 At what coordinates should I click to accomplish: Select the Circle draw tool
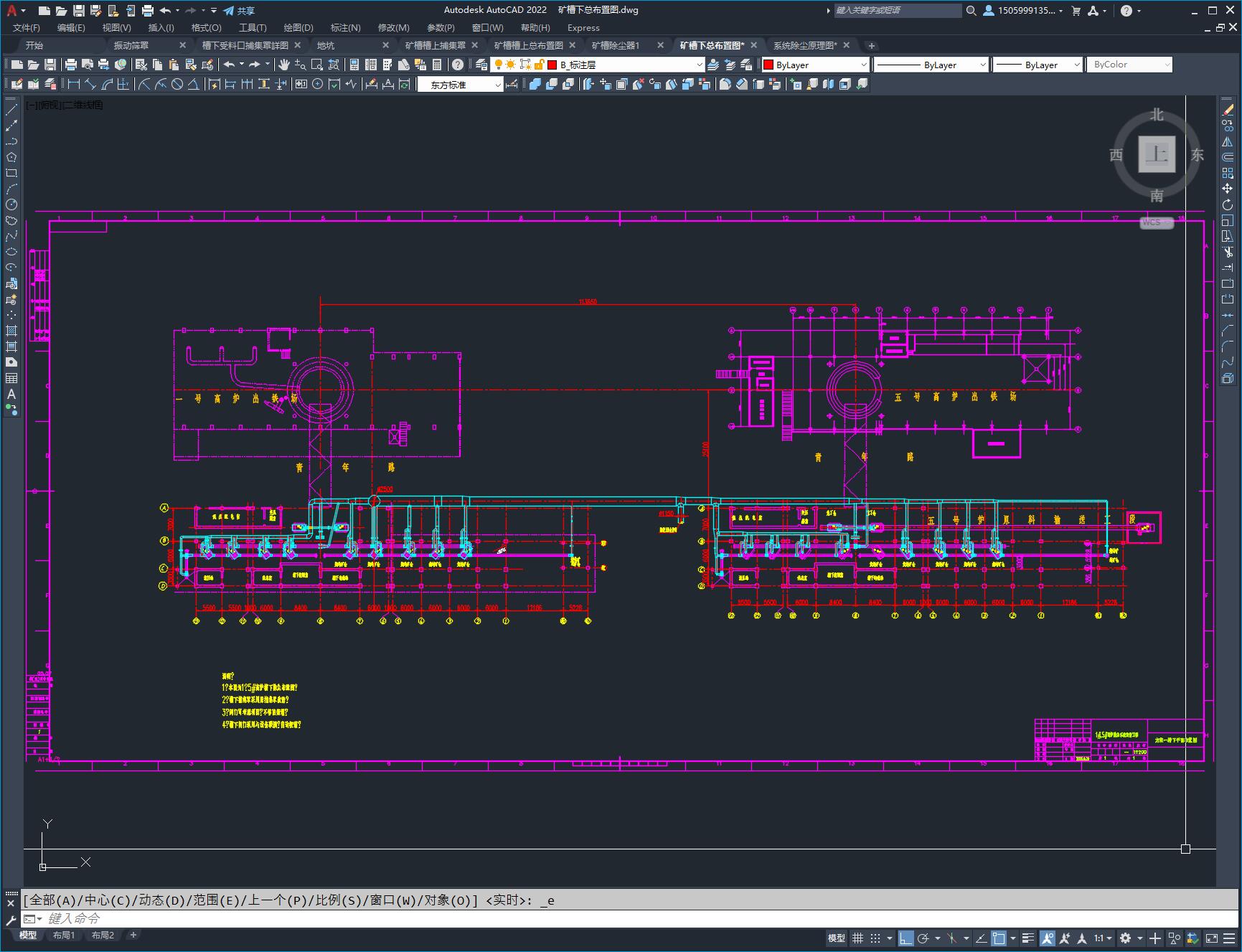tap(11, 204)
